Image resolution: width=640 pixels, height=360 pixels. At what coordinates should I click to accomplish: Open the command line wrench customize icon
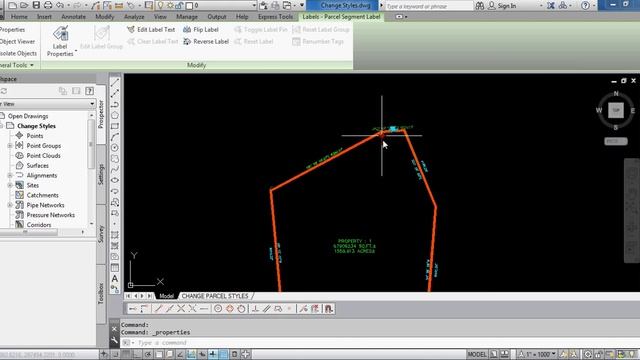[114, 340]
